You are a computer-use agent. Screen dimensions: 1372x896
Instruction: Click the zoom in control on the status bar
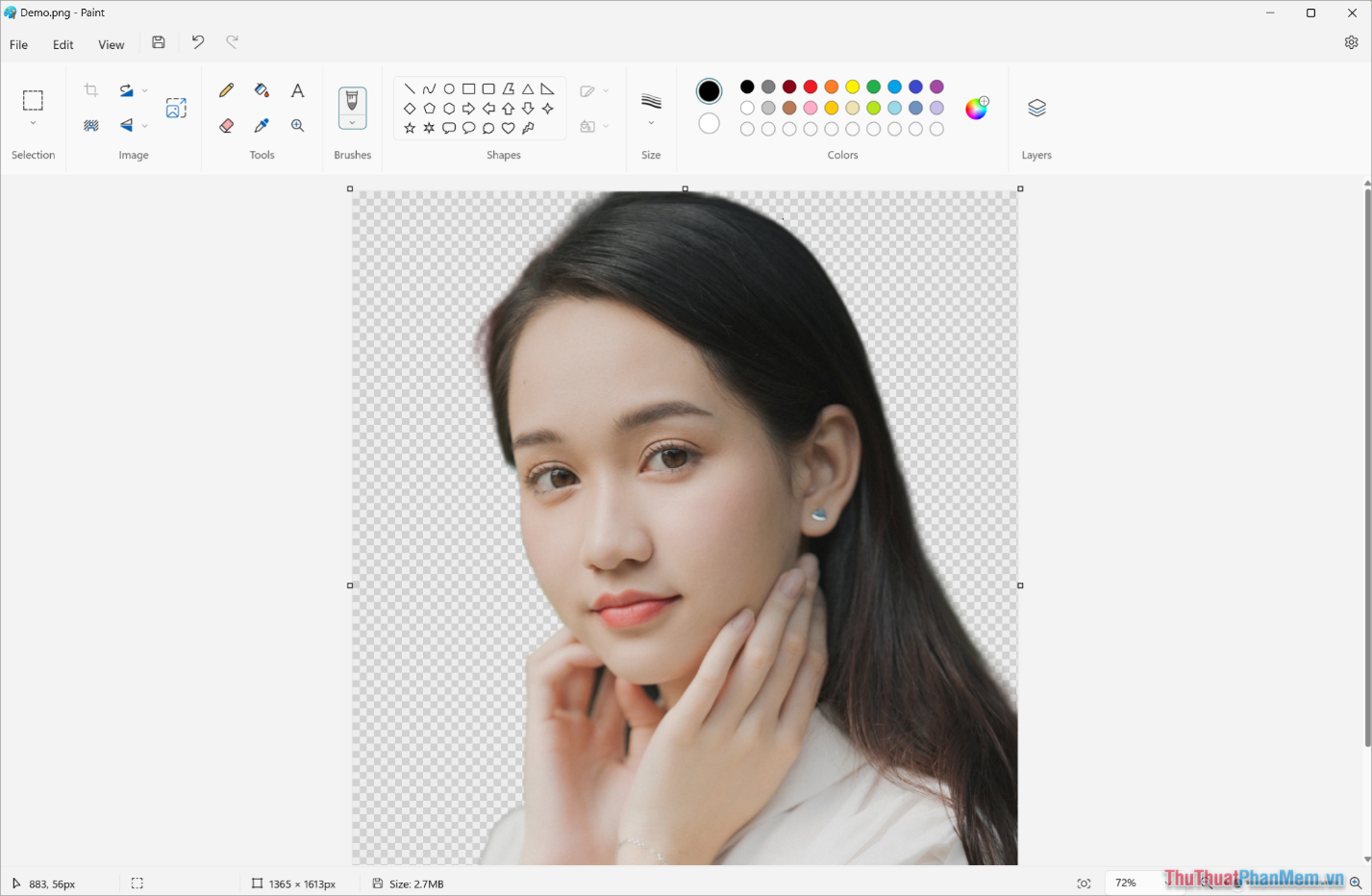click(x=1358, y=883)
